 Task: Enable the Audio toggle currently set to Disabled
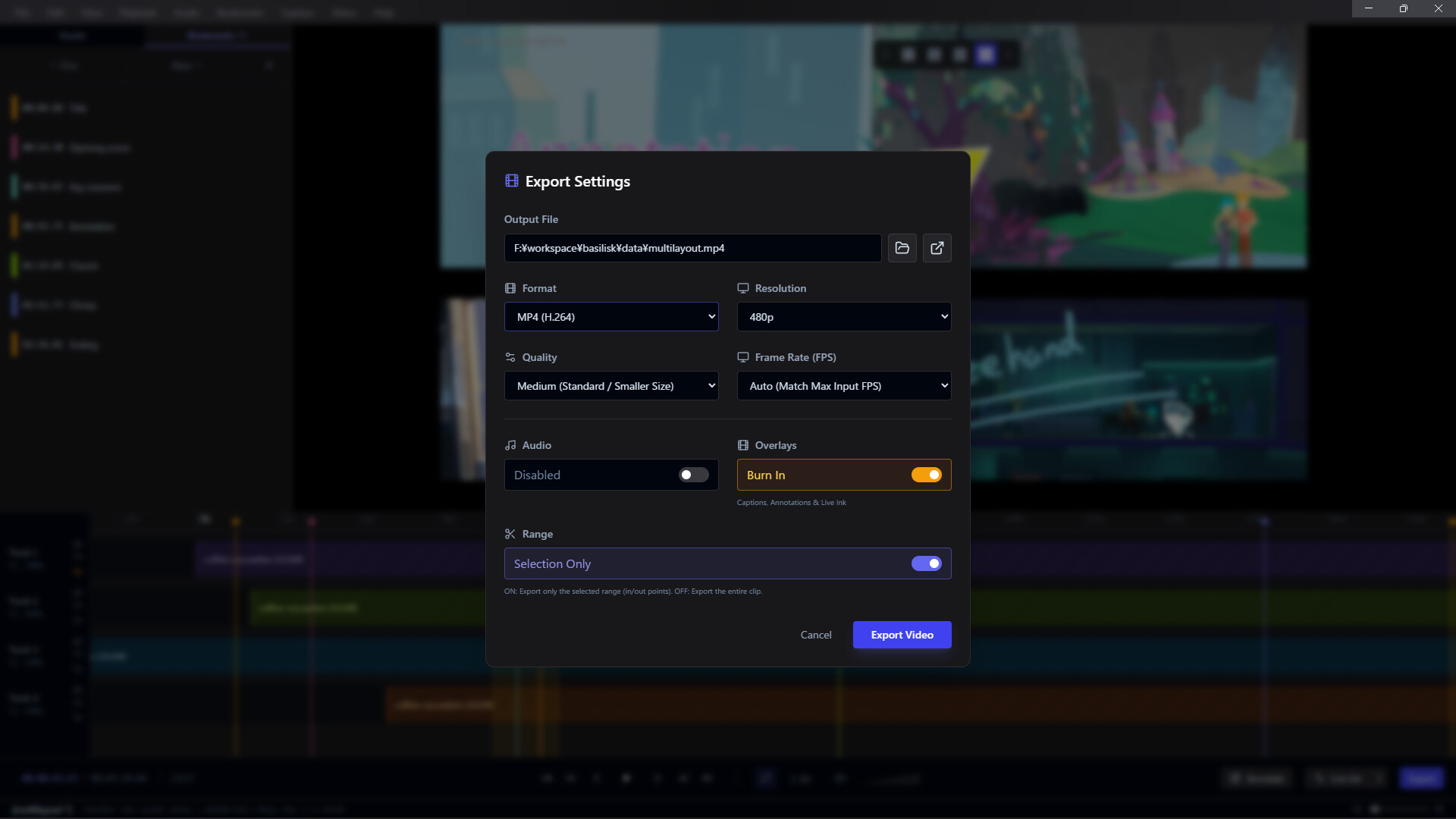click(x=692, y=475)
